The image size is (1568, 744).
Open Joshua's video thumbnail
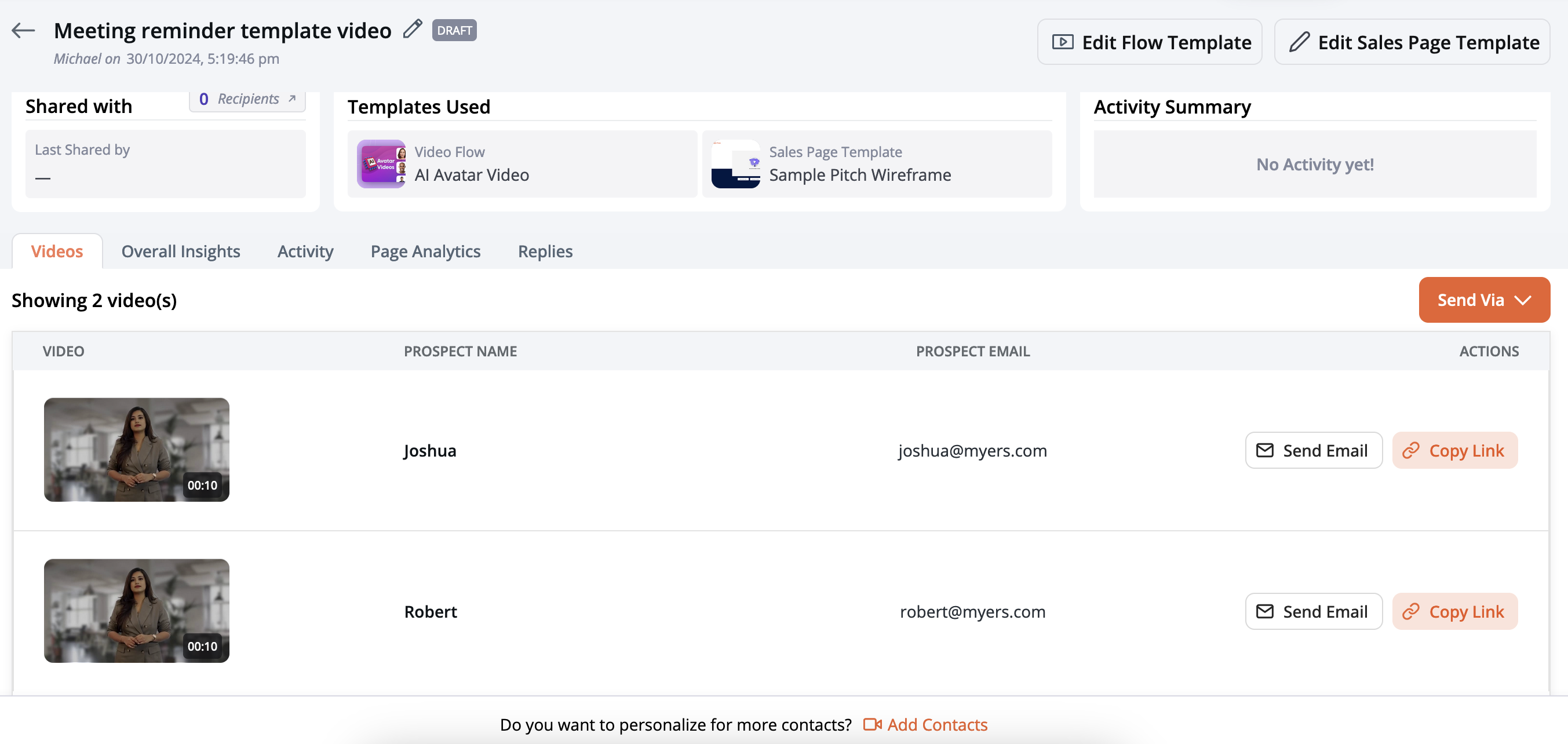[136, 449]
